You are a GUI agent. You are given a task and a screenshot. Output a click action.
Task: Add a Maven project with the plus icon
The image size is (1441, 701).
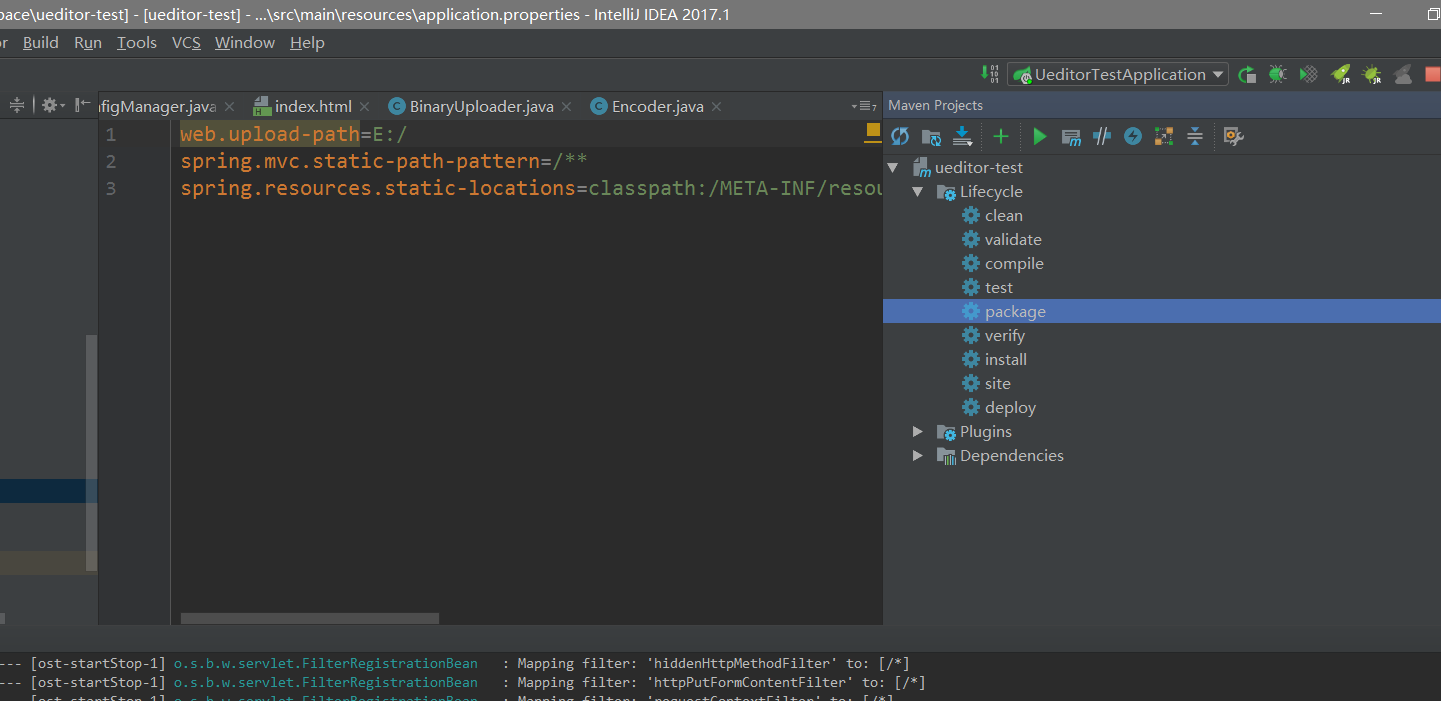coord(1000,136)
